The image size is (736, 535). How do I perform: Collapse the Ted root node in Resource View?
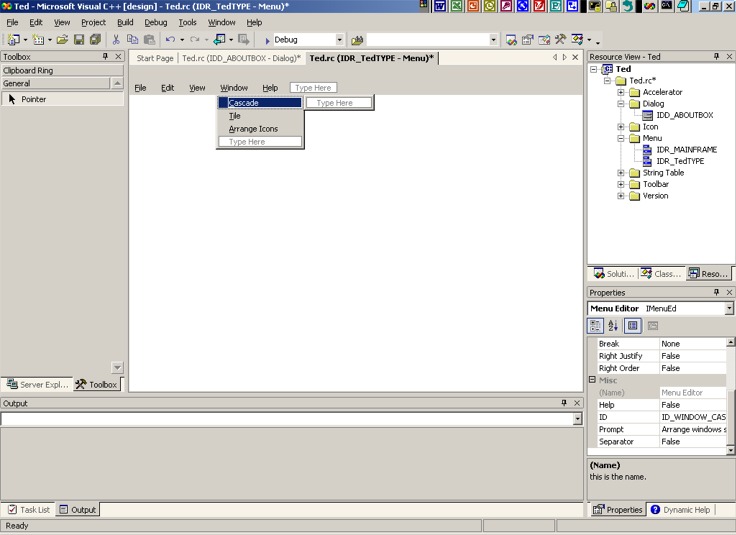(x=594, y=69)
